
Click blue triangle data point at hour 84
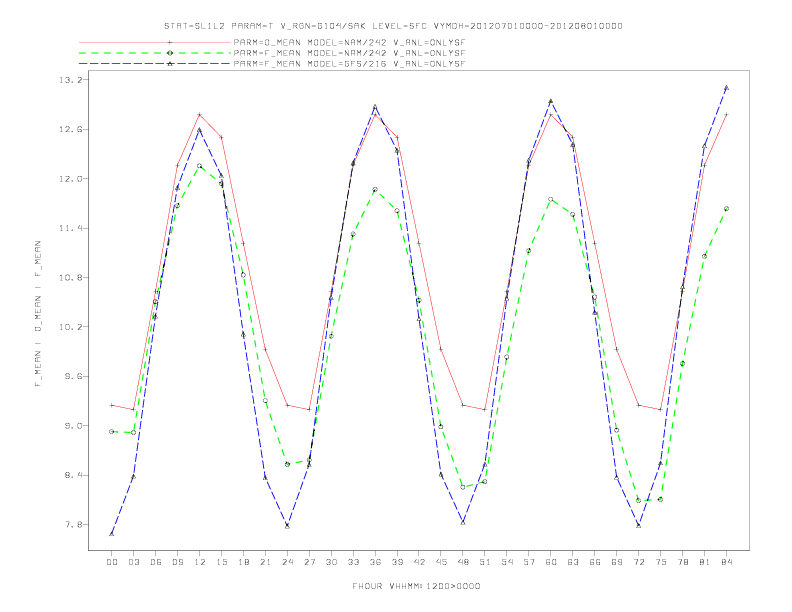(x=726, y=87)
